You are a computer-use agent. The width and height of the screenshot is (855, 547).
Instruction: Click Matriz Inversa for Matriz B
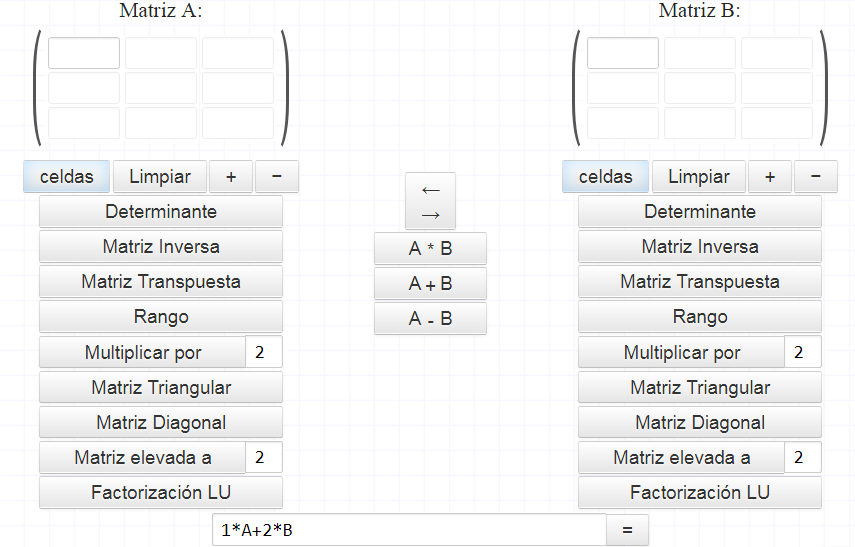700,247
